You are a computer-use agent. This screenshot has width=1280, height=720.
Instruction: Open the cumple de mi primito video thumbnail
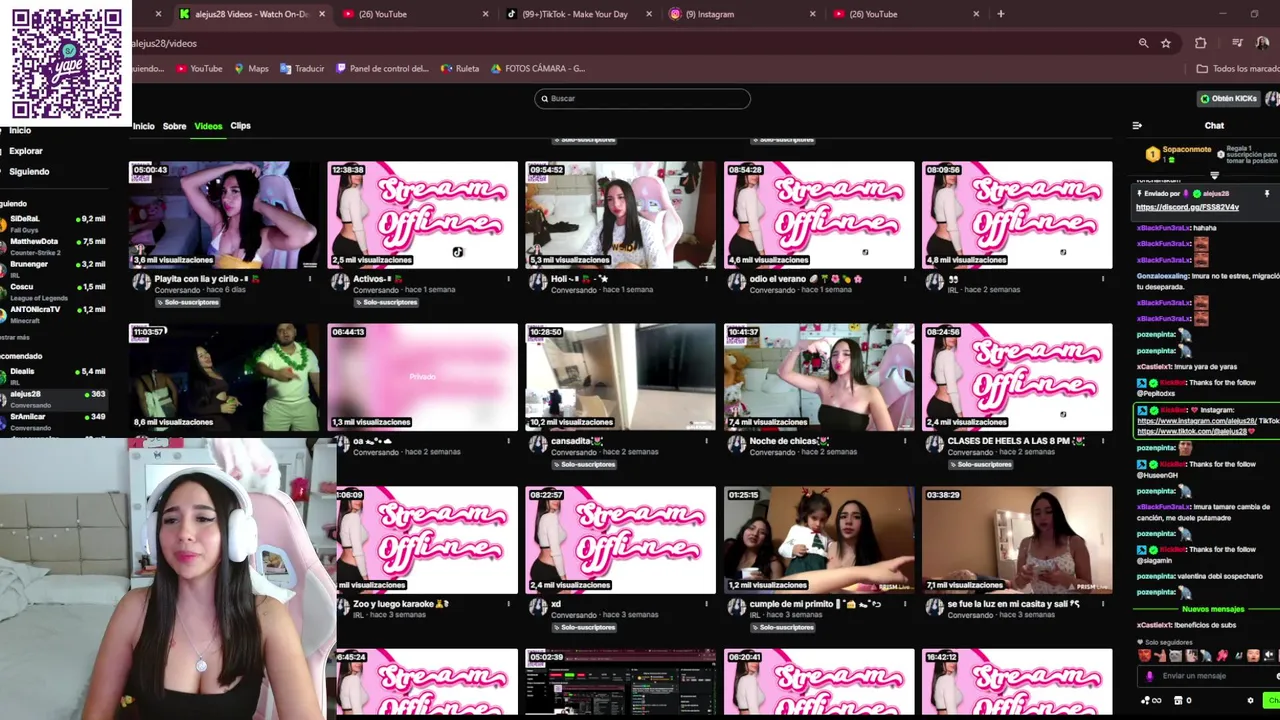coord(819,540)
